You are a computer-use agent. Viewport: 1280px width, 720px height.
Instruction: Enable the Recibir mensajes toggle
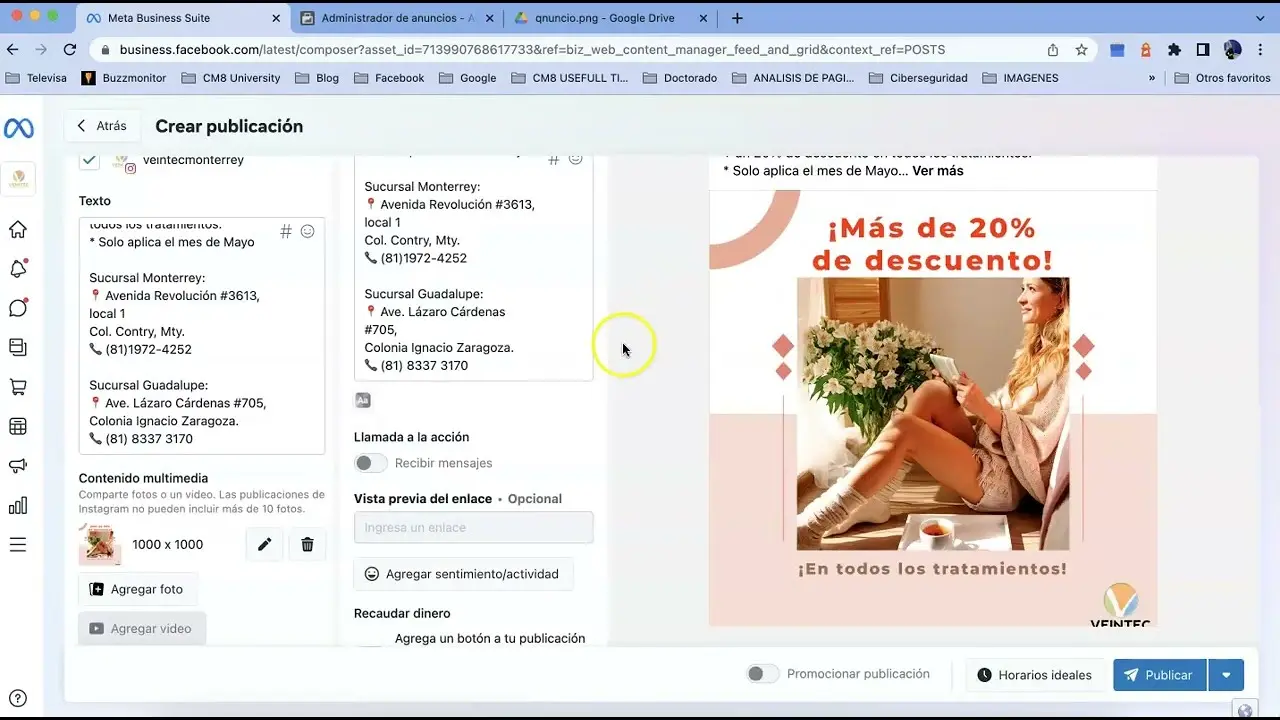pos(371,463)
